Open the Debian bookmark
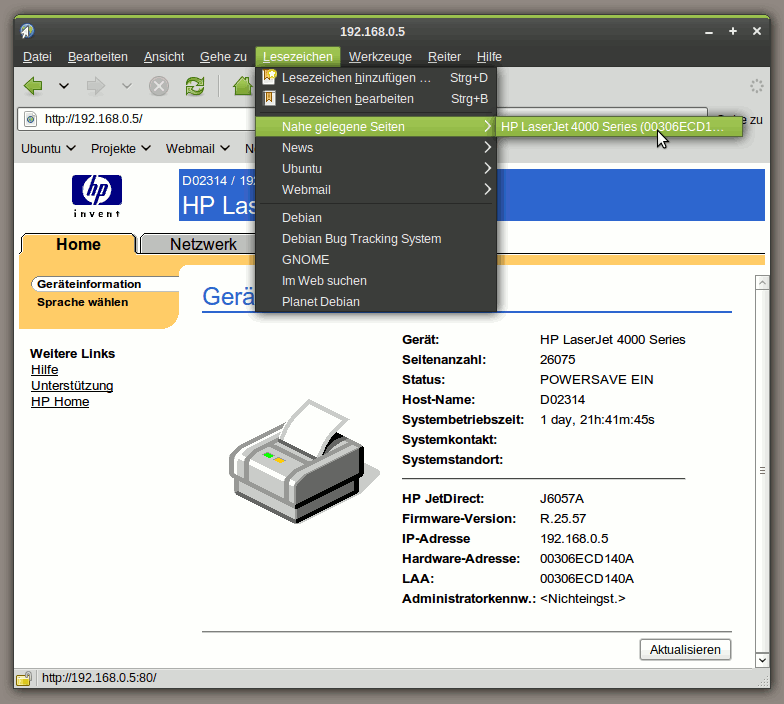This screenshot has height=704, width=784. coord(376,218)
